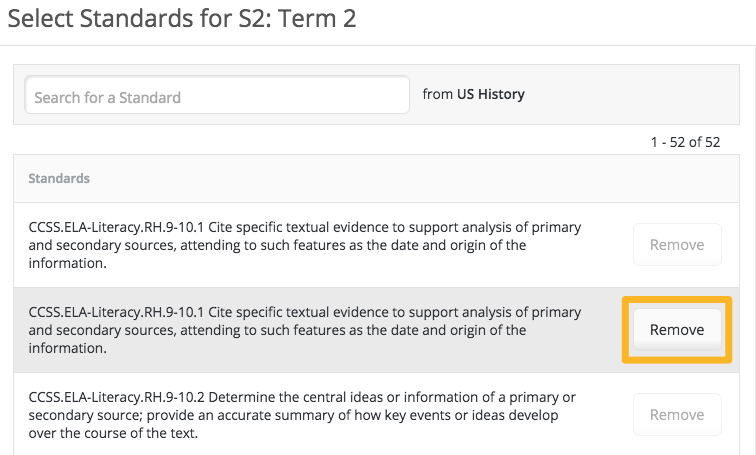Select the RH.9-10.2 Determine central ideas row
The height and width of the screenshot is (455, 756).
[376, 414]
